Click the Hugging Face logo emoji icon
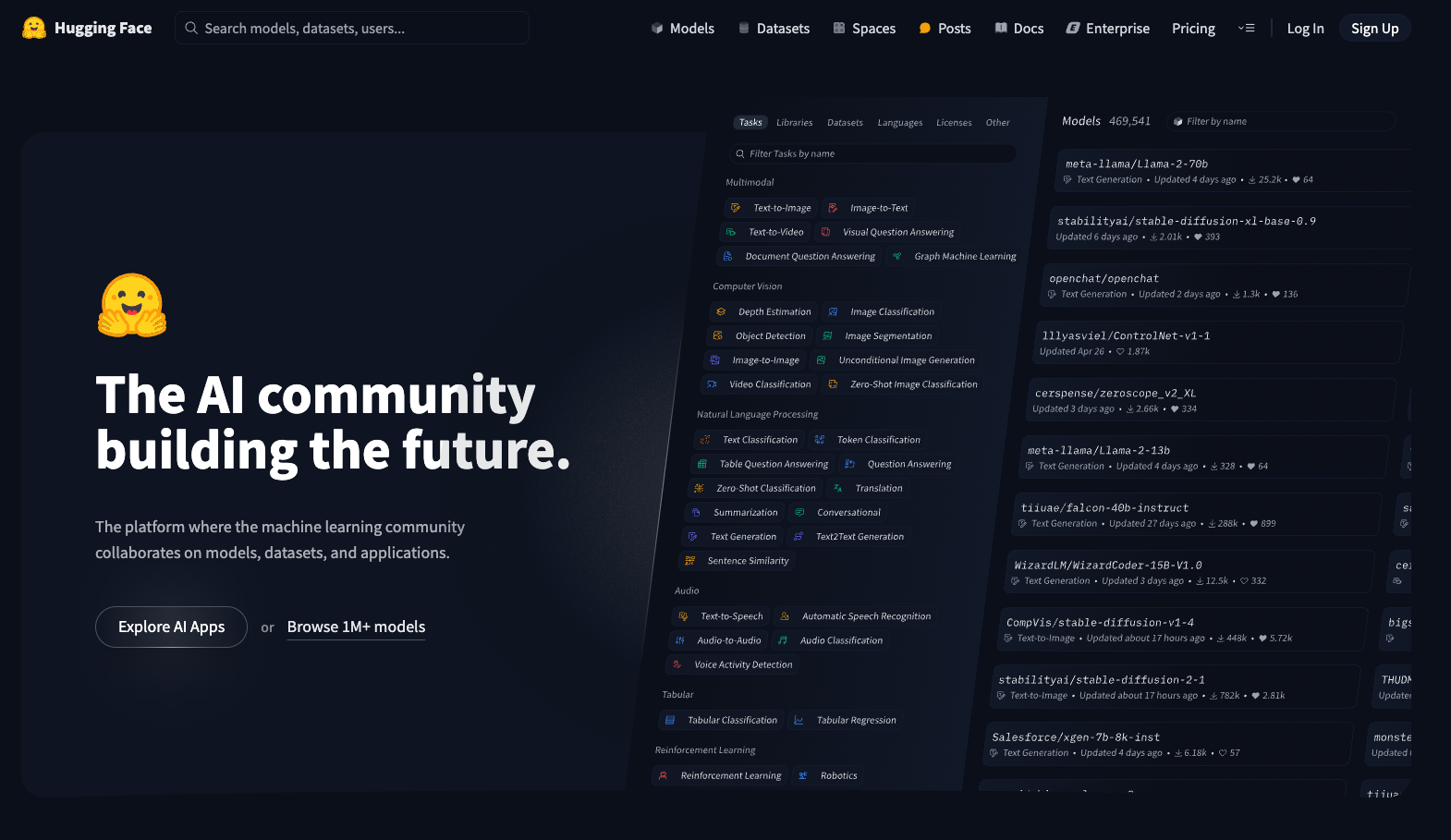The height and width of the screenshot is (840, 1451). click(34, 28)
